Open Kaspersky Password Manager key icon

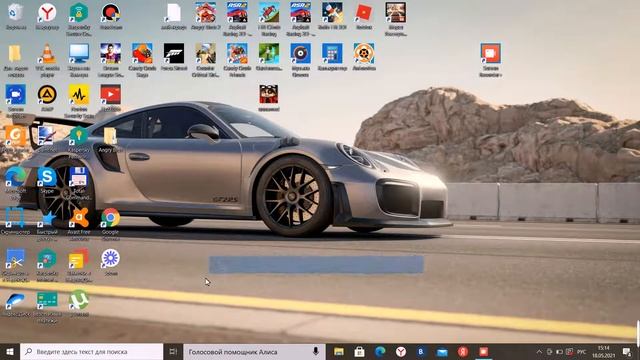[79, 136]
